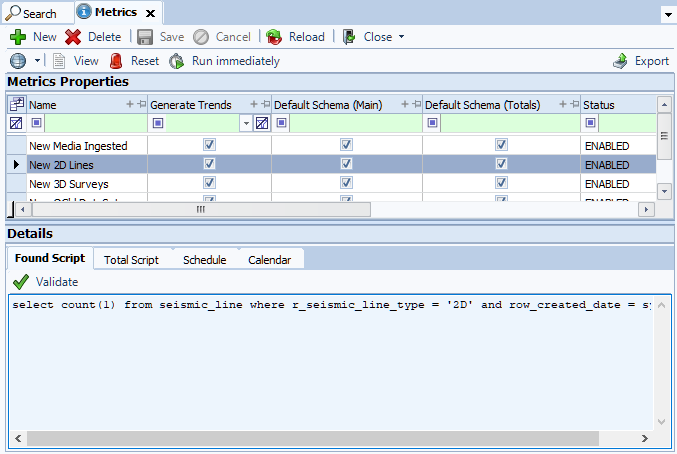The image size is (677, 454).
Task: Click the green checkmark Validate icon
Action: coord(21,282)
